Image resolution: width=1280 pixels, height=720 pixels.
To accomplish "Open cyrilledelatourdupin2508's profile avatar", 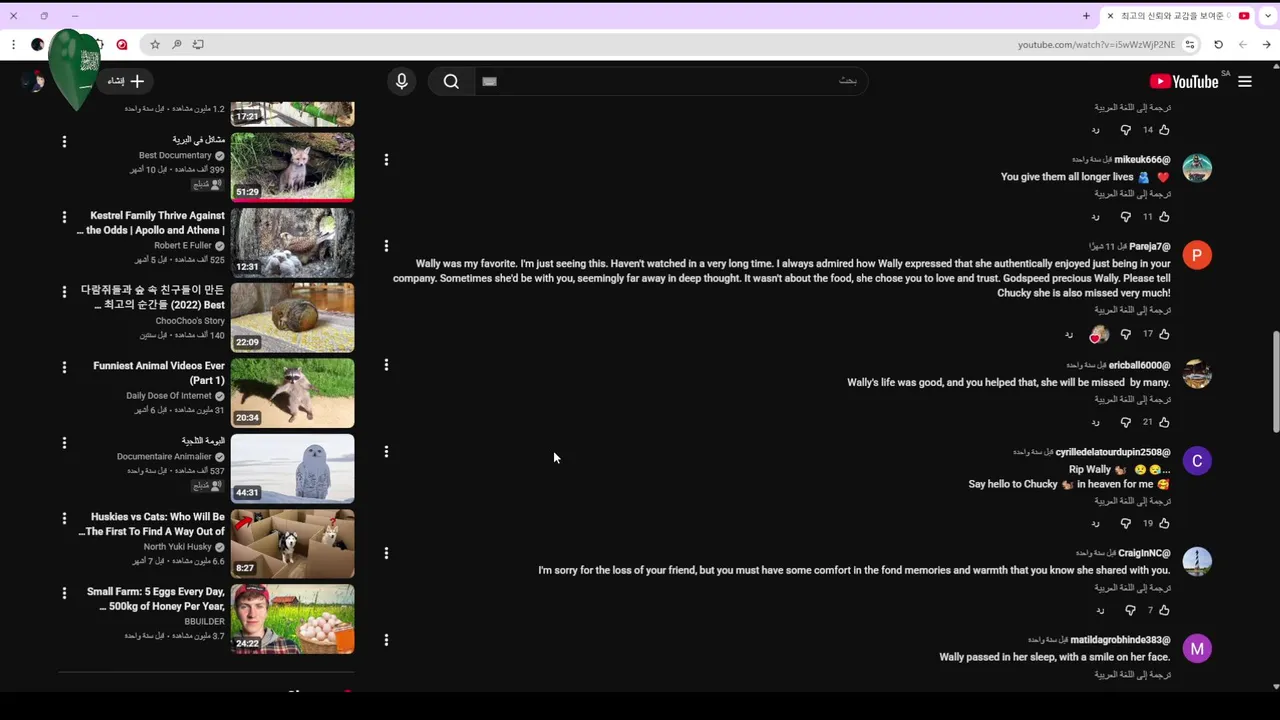I will point(1197,460).
